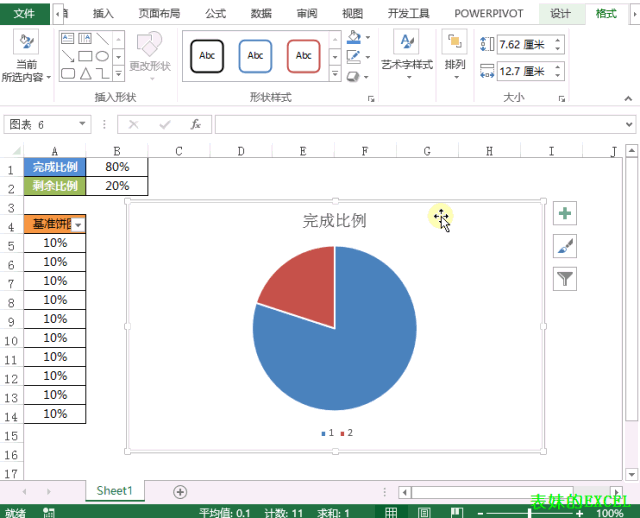
Task: Pick the arrow line shape
Action: point(67,56)
